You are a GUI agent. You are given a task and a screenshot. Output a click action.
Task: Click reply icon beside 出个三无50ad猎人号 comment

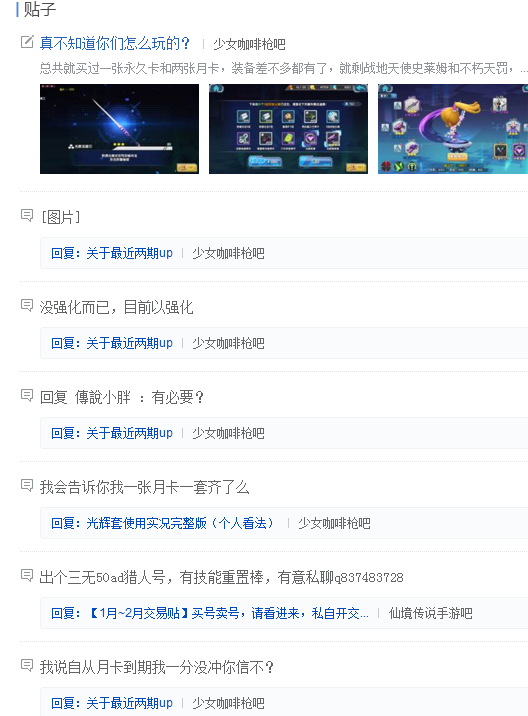[27, 575]
